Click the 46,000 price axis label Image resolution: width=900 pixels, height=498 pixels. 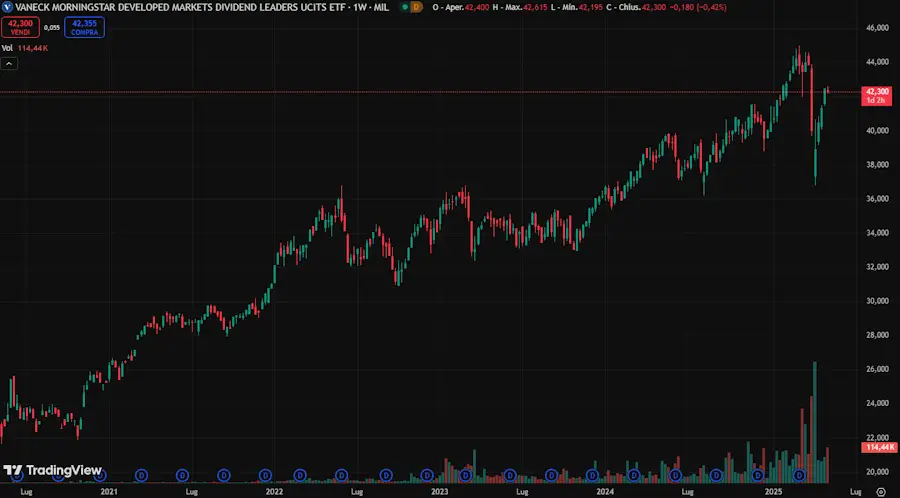(877, 28)
